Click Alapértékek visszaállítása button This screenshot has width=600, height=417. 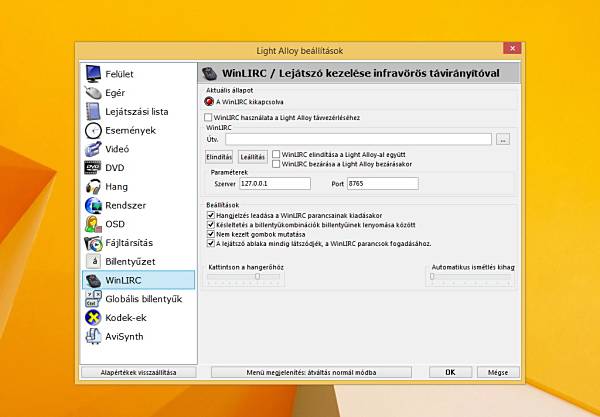[139, 372]
